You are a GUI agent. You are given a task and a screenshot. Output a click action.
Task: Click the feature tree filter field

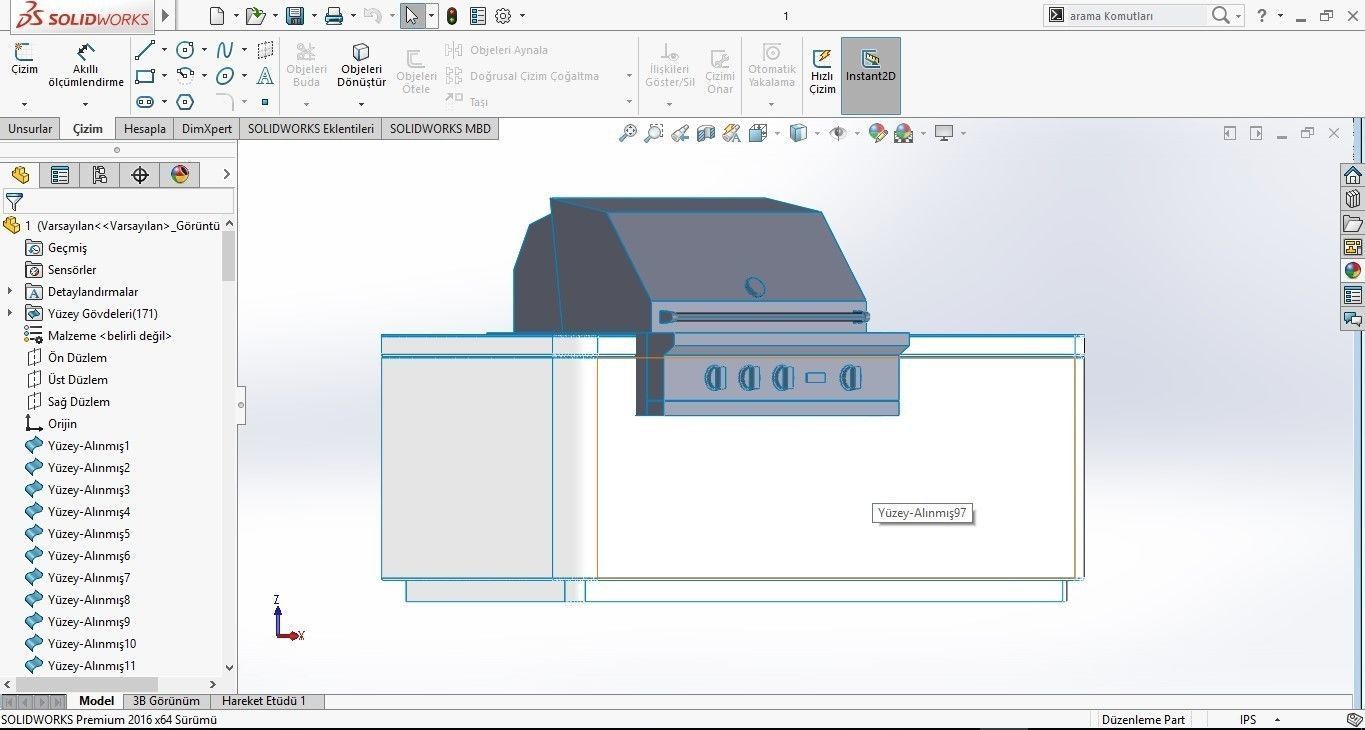coord(118,202)
